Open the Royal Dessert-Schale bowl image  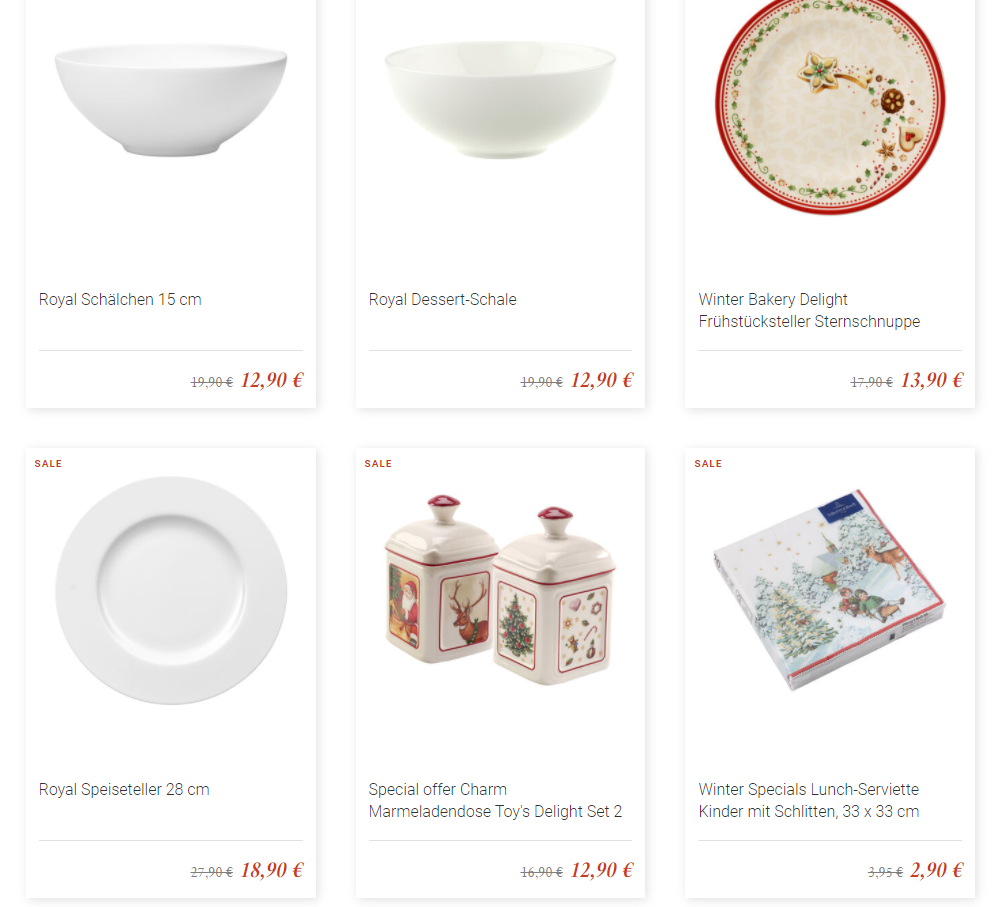[x=500, y=100]
